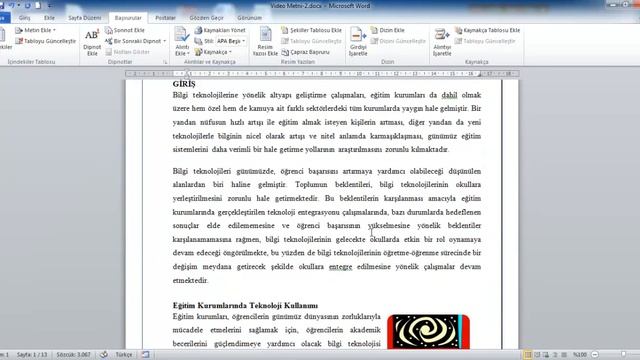Click the zoom slider handle
This screenshot has height=360, width=640.
pyautogui.click(x=623, y=355)
